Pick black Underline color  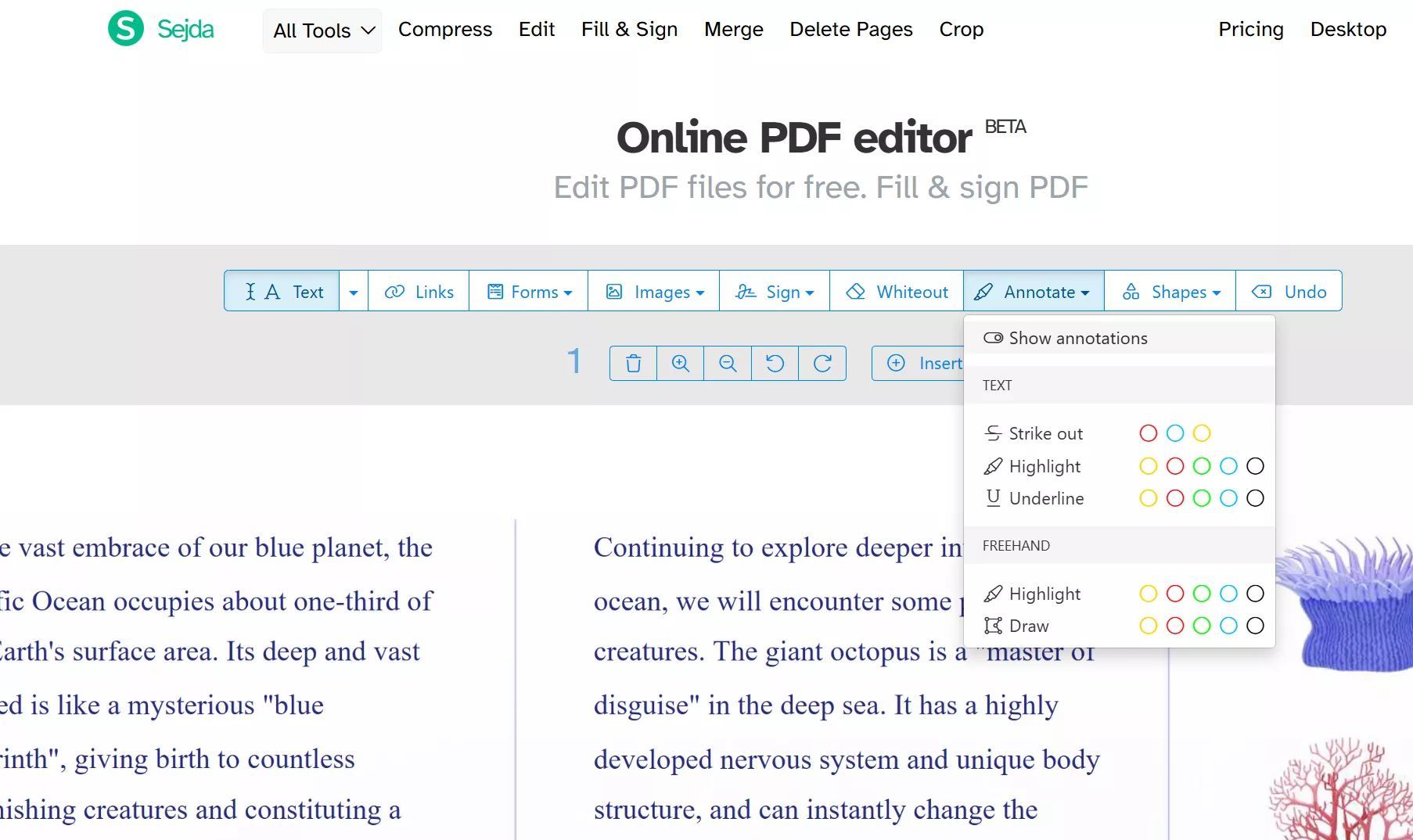[x=1256, y=498]
